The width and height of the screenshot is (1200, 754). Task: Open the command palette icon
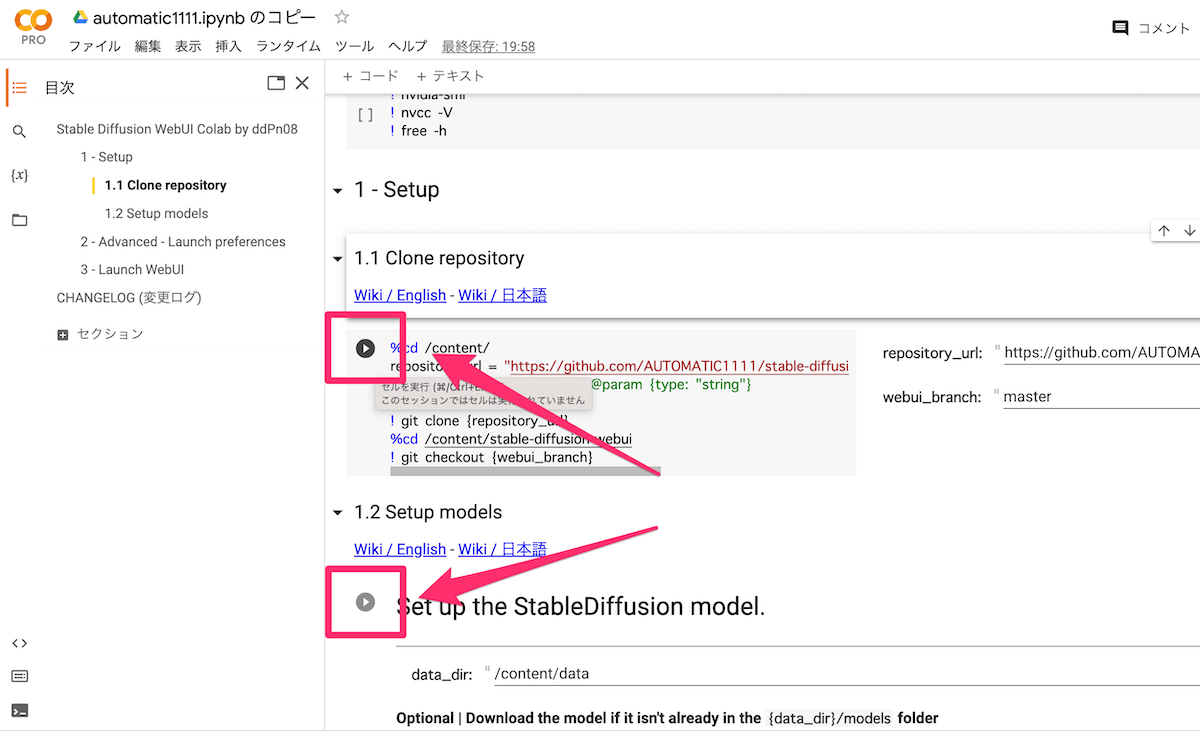click(19, 676)
